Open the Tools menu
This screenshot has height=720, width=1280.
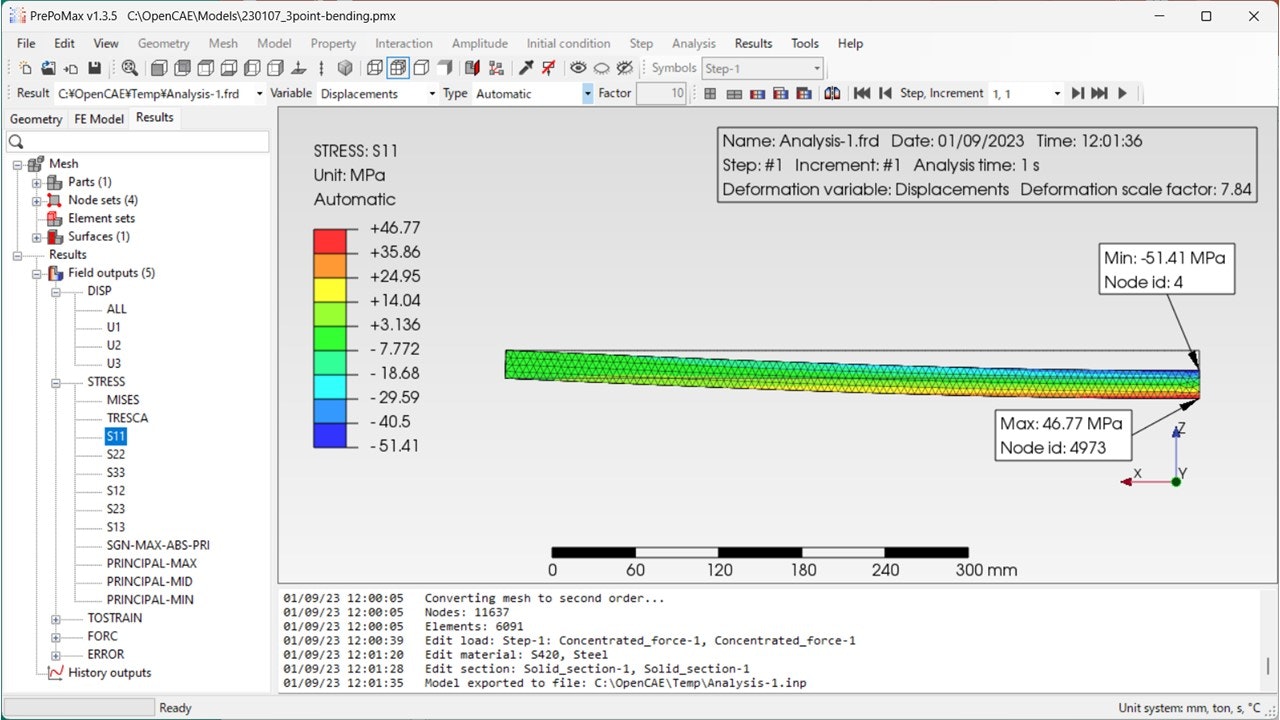coord(805,43)
